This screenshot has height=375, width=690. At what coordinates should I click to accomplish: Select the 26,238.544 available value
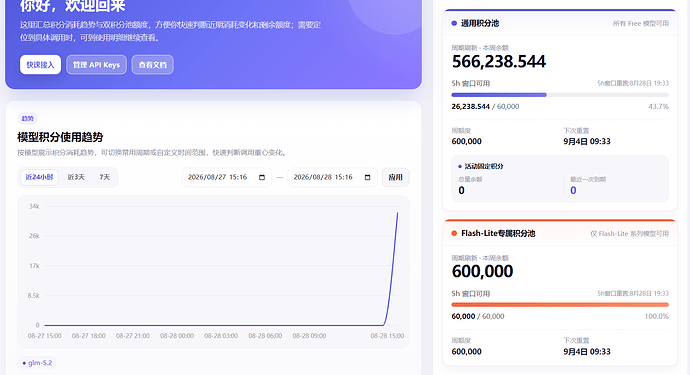click(x=470, y=107)
